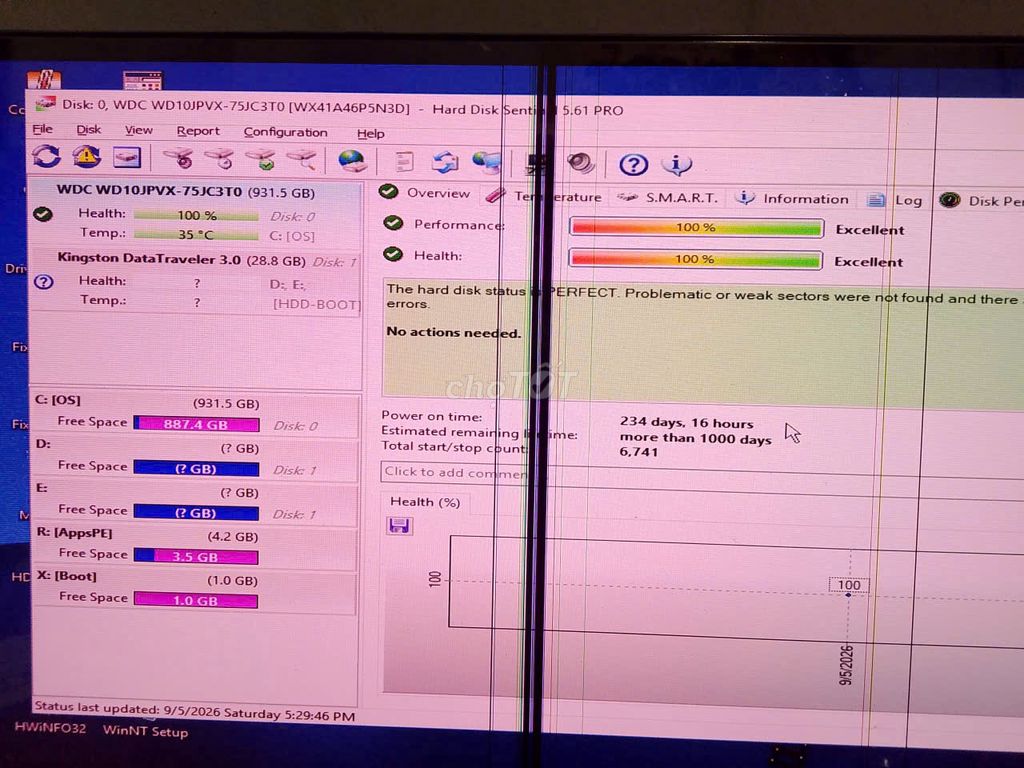
Task: Click the E: free space (? GB) bar
Action: (196, 513)
